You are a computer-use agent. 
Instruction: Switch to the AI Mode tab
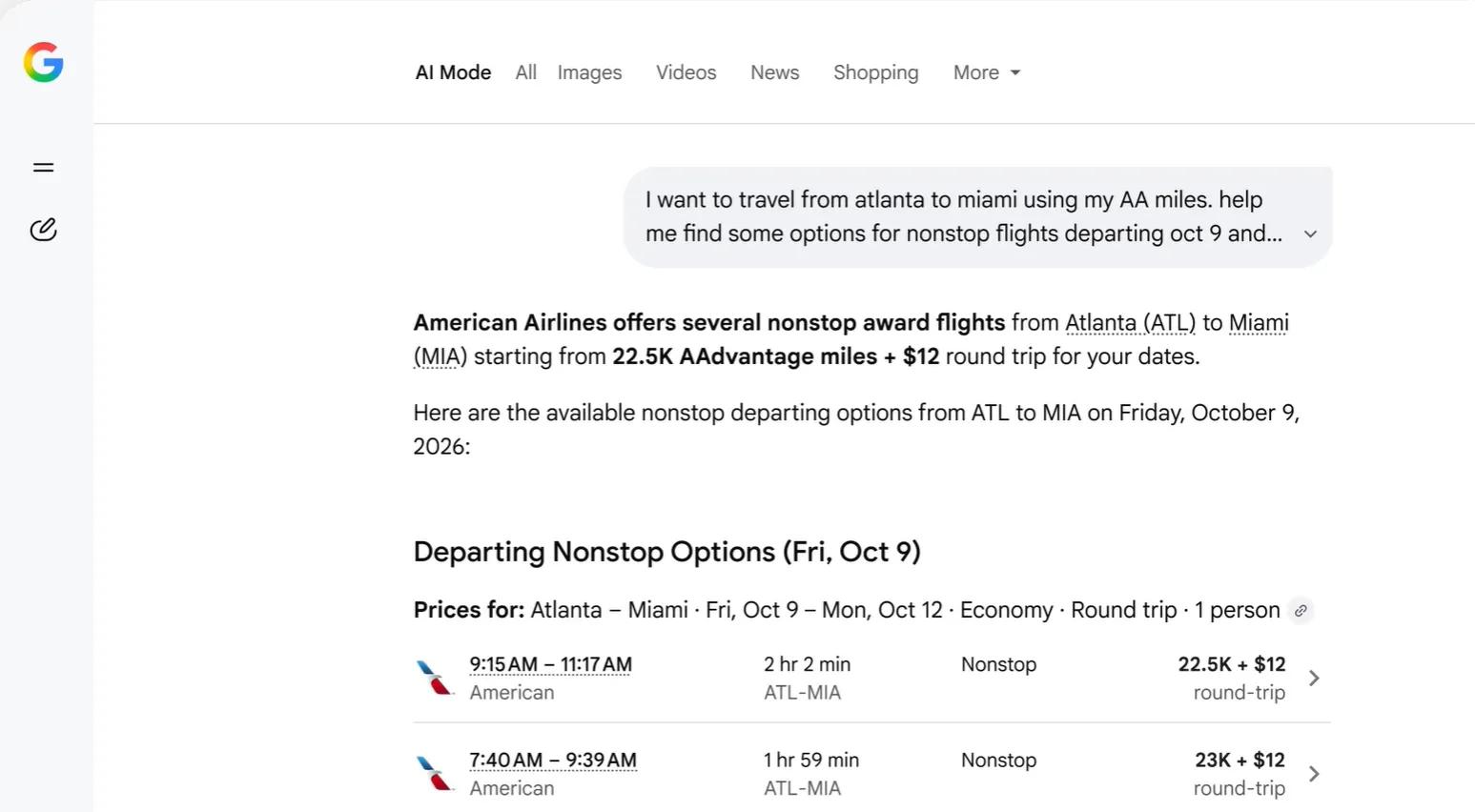(x=453, y=72)
